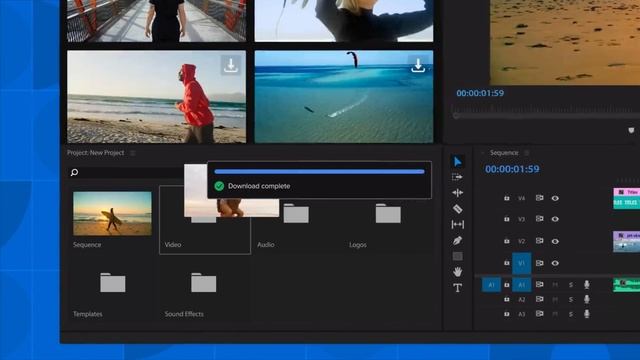
Task: Toggle sync lock on track V2
Action: pyautogui.click(x=539, y=241)
